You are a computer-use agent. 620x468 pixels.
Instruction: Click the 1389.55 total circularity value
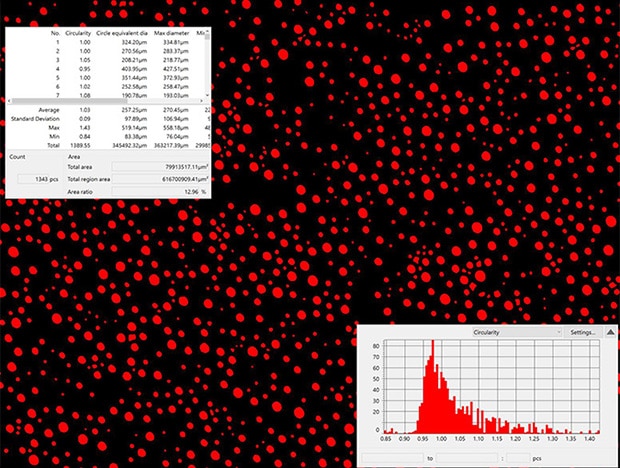click(x=80, y=145)
